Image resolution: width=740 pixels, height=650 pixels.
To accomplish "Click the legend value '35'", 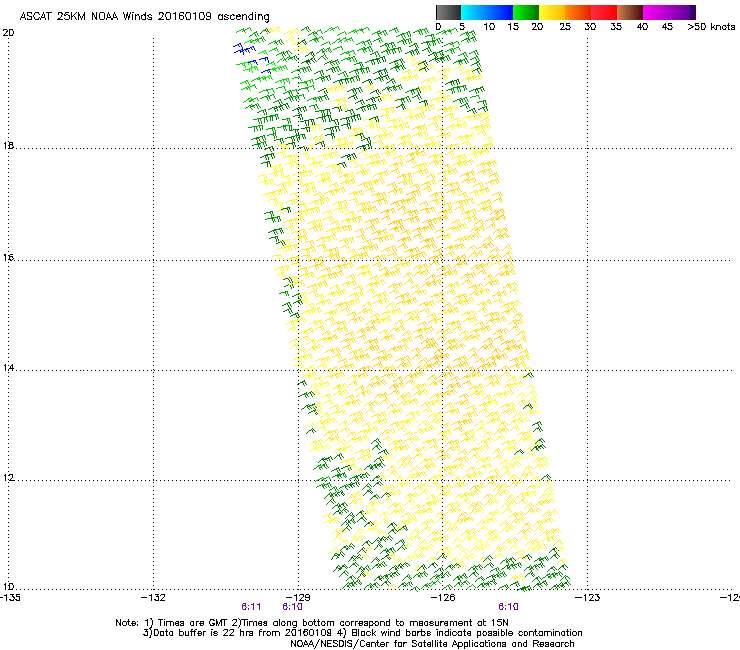I will (616, 27).
